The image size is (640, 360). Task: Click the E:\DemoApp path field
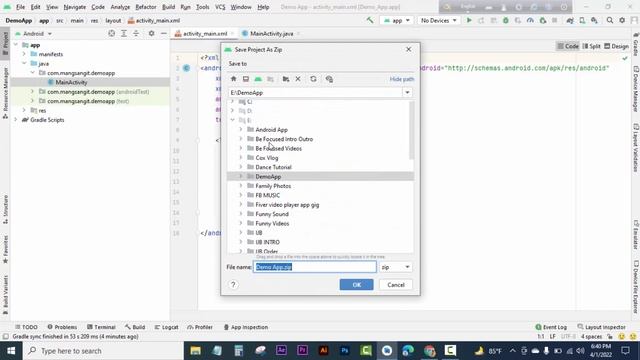point(316,93)
